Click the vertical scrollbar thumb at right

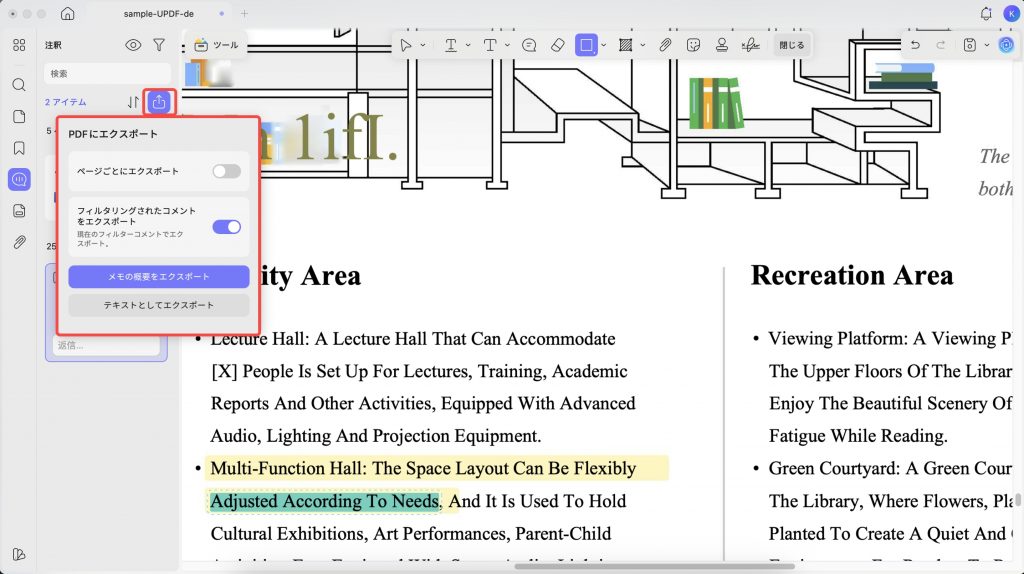point(1017,500)
